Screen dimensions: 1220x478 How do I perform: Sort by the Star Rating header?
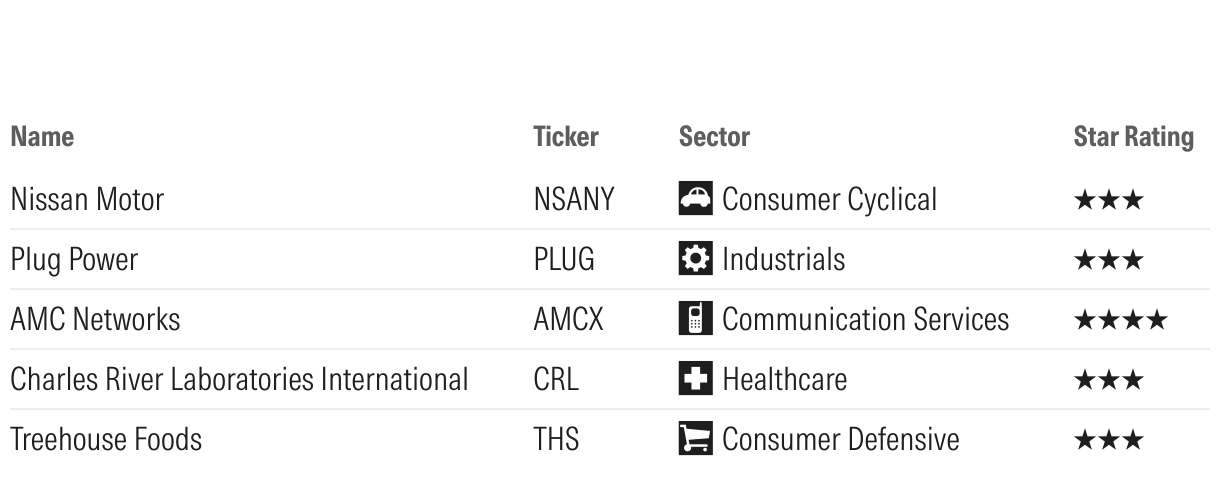pyautogui.click(x=1133, y=137)
